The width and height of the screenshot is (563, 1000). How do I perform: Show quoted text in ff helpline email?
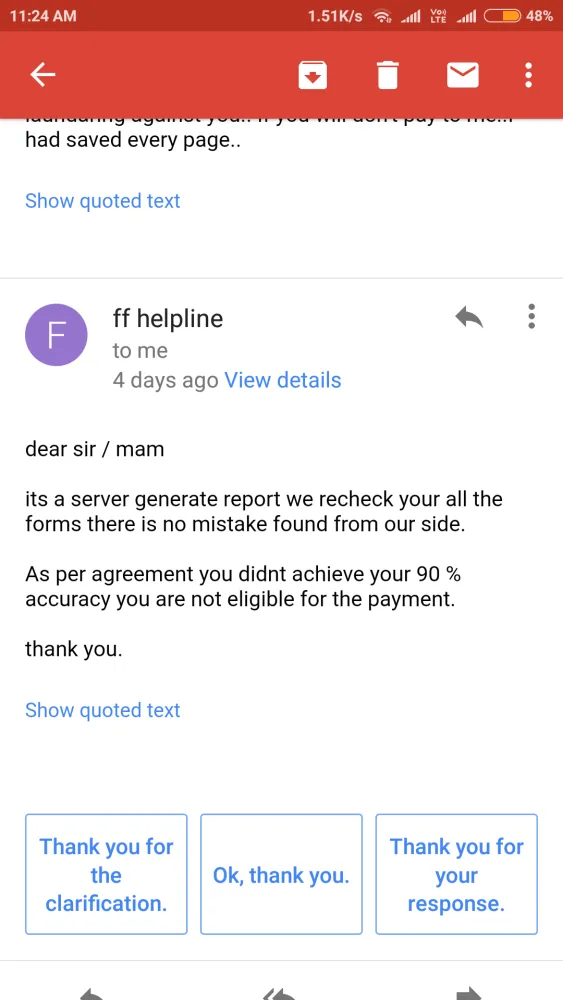pos(103,710)
